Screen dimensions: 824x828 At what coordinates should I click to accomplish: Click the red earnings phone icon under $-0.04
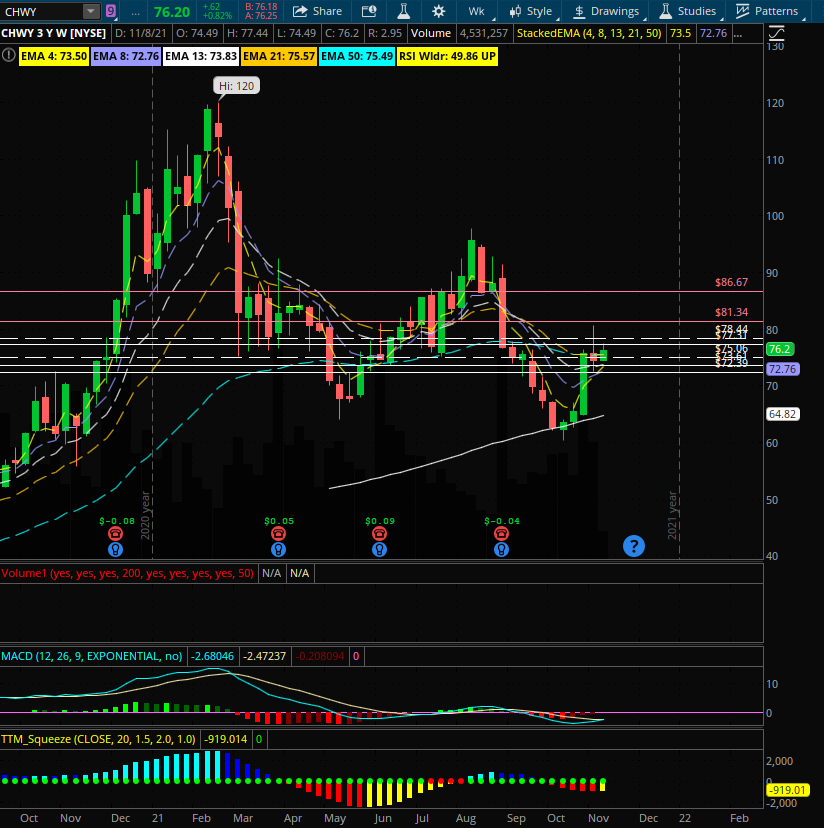[x=501, y=533]
